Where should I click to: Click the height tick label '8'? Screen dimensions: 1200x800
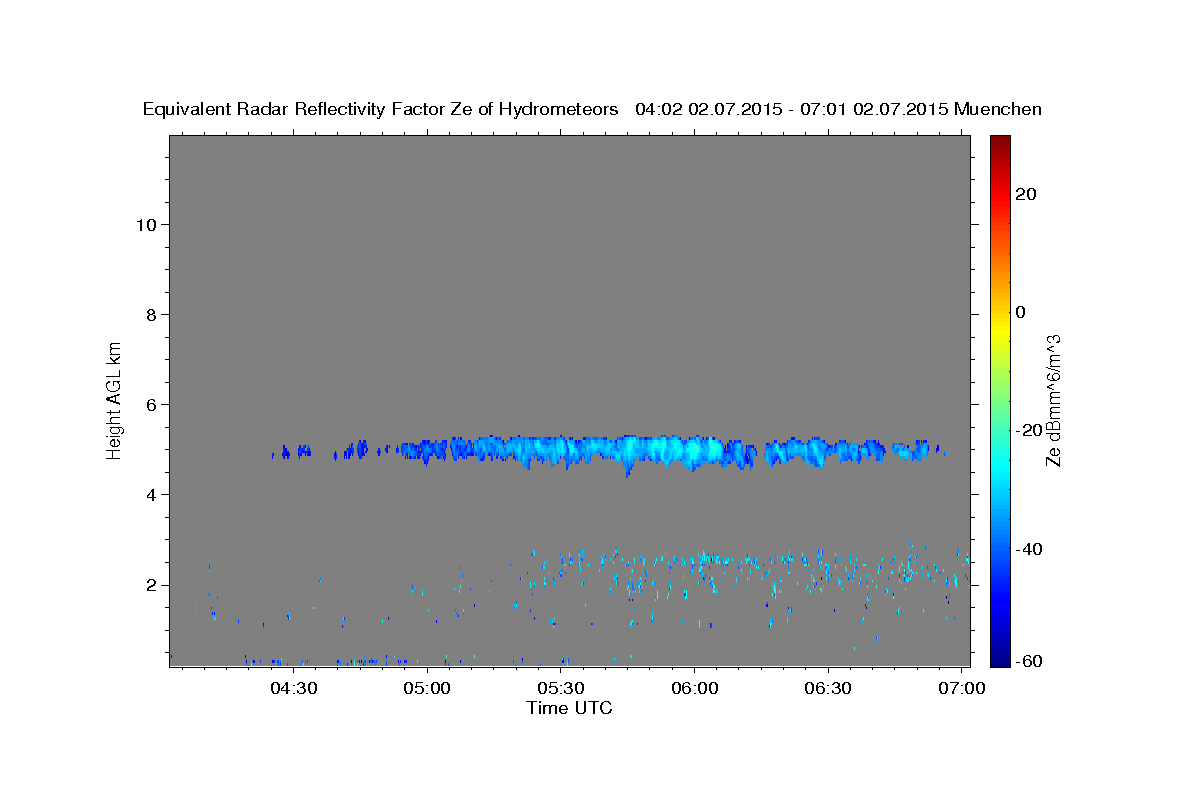click(151, 314)
